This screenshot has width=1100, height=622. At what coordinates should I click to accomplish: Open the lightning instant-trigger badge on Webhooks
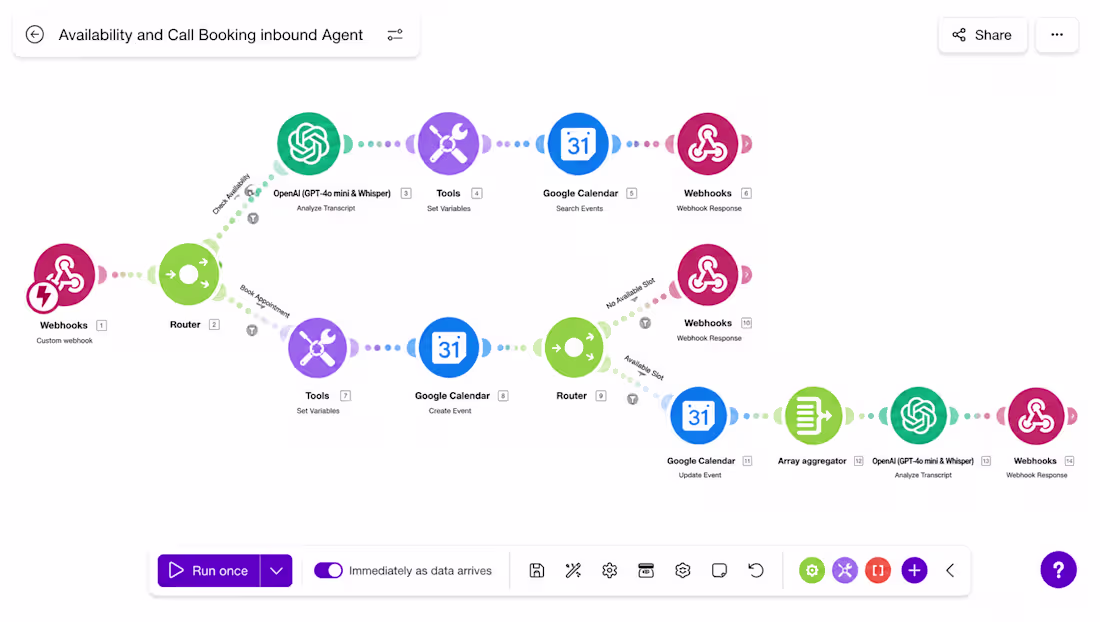pos(43,297)
